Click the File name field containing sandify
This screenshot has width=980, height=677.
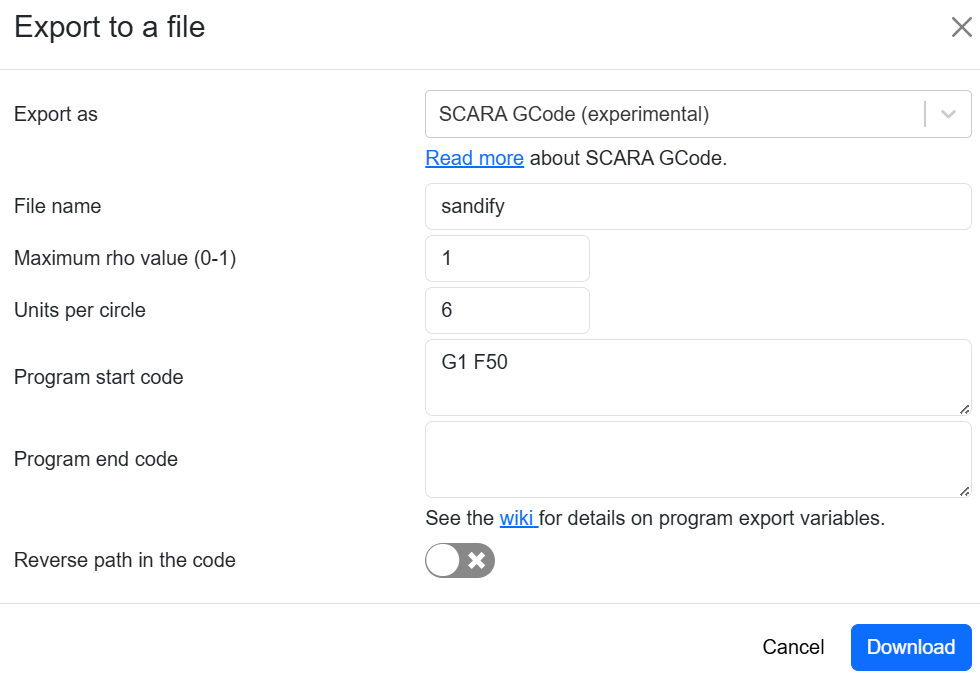pos(697,207)
